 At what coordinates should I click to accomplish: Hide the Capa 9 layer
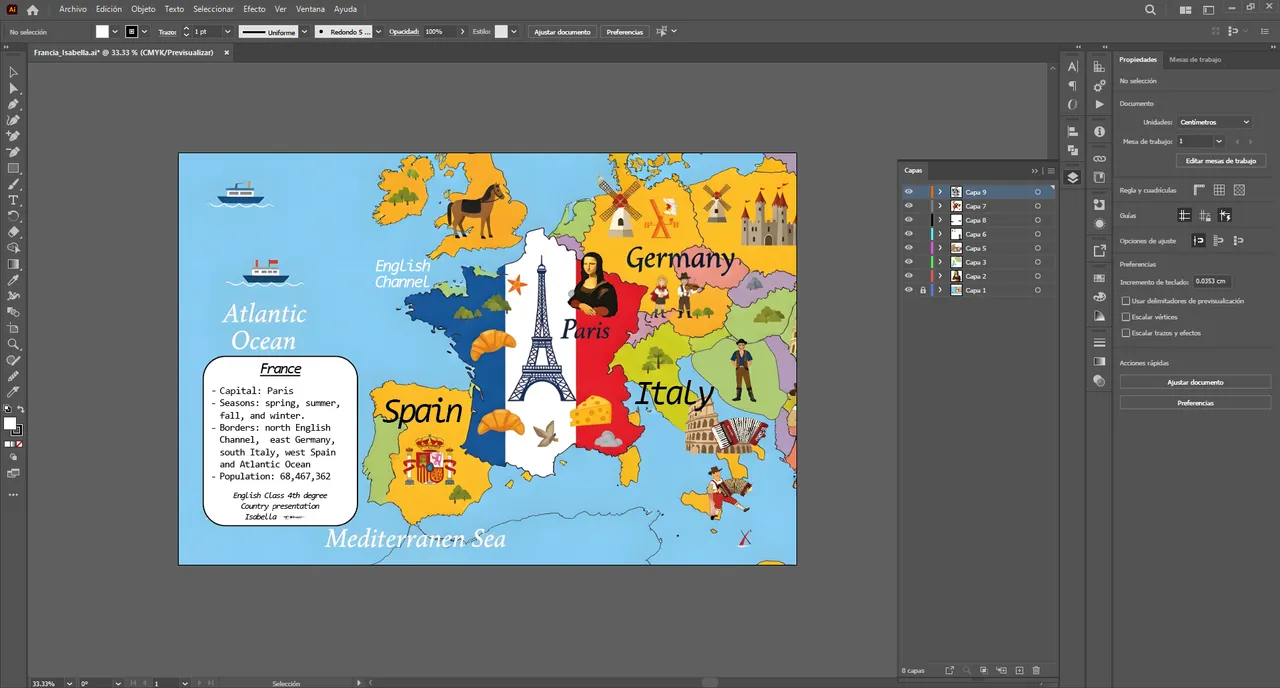pos(909,192)
